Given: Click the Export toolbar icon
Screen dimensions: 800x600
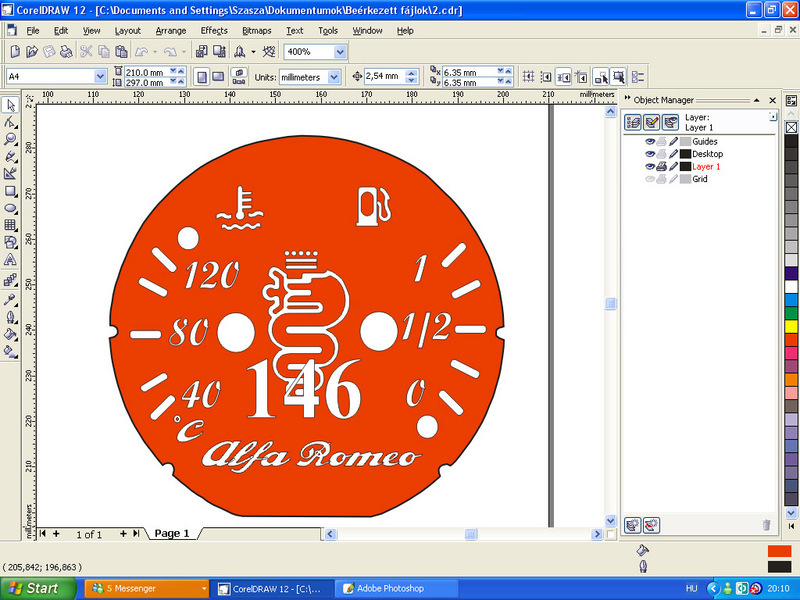Looking at the screenshot, I should coord(219,52).
